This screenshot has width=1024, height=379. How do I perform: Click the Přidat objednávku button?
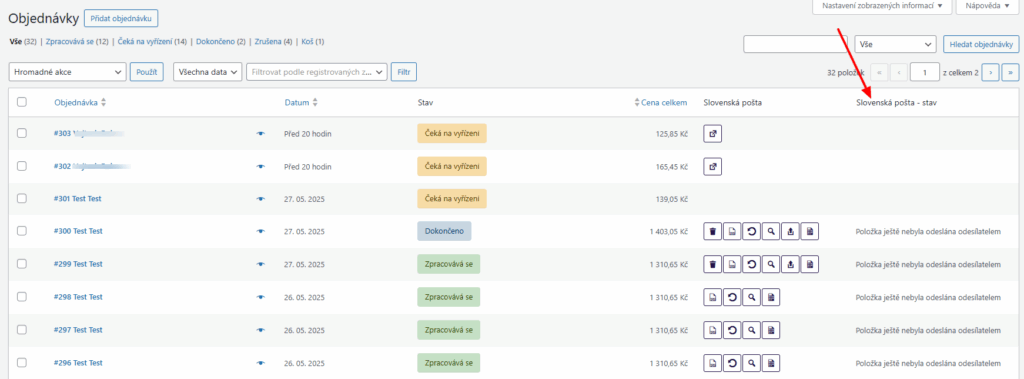coord(121,18)
